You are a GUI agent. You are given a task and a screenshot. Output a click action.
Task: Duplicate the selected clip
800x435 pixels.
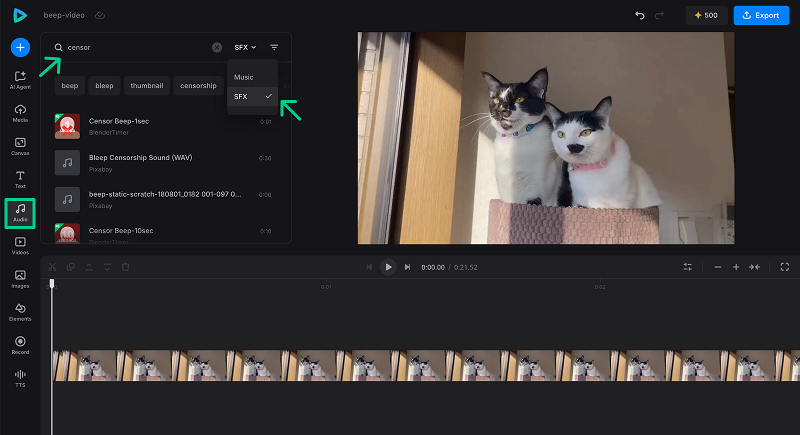tap(70, 267)
